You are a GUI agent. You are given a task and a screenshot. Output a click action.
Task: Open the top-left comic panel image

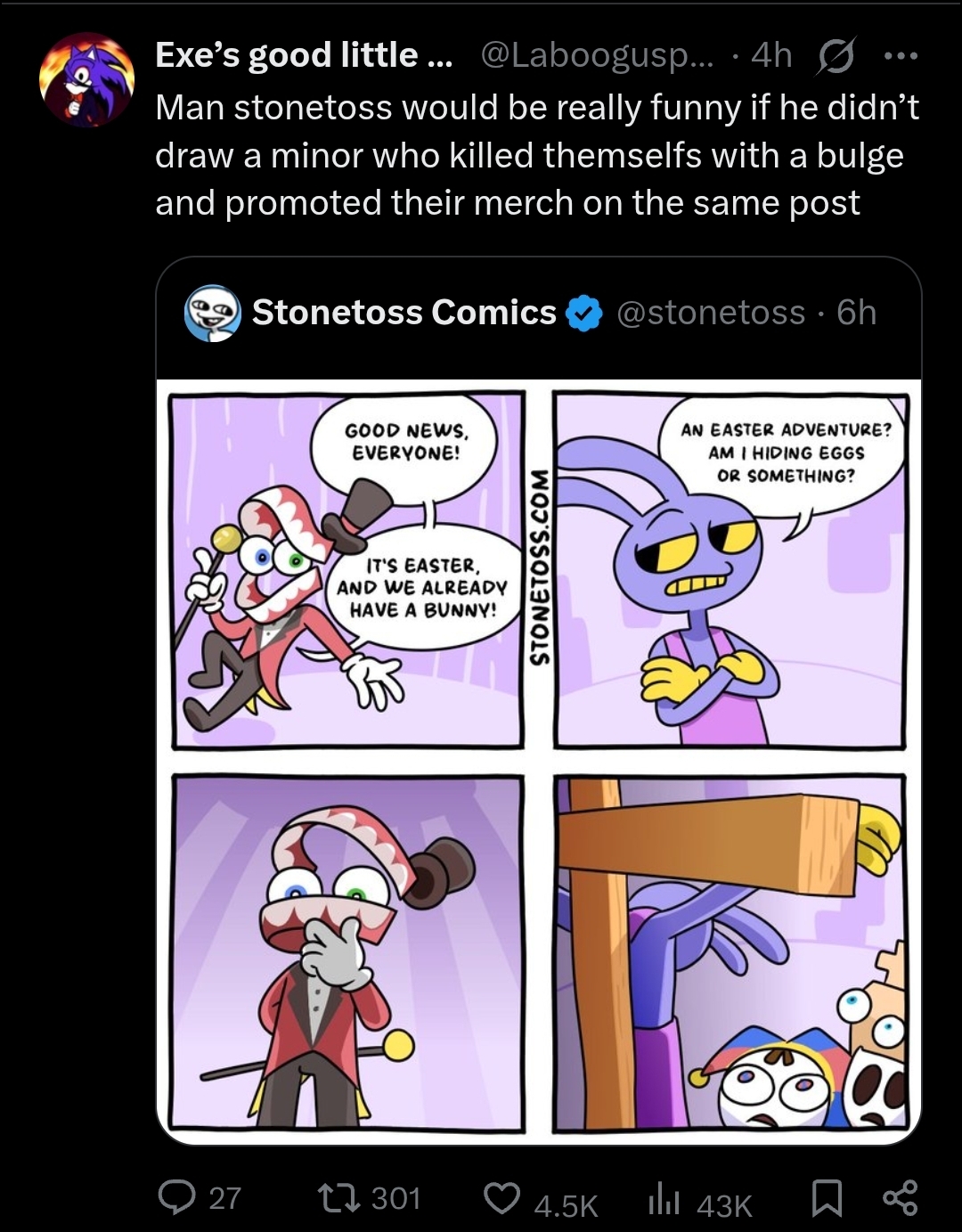(347, 570)
